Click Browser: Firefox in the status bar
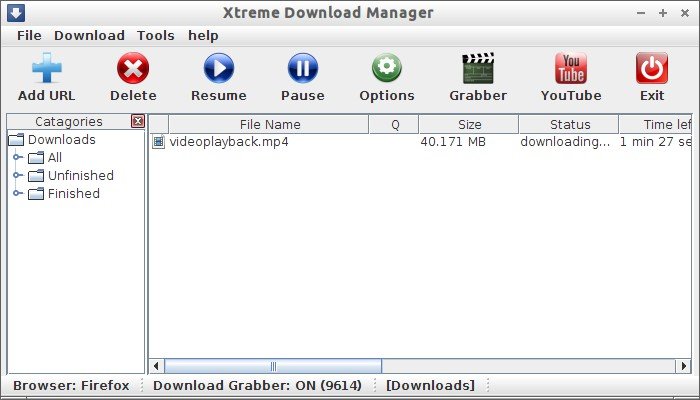 71,385
